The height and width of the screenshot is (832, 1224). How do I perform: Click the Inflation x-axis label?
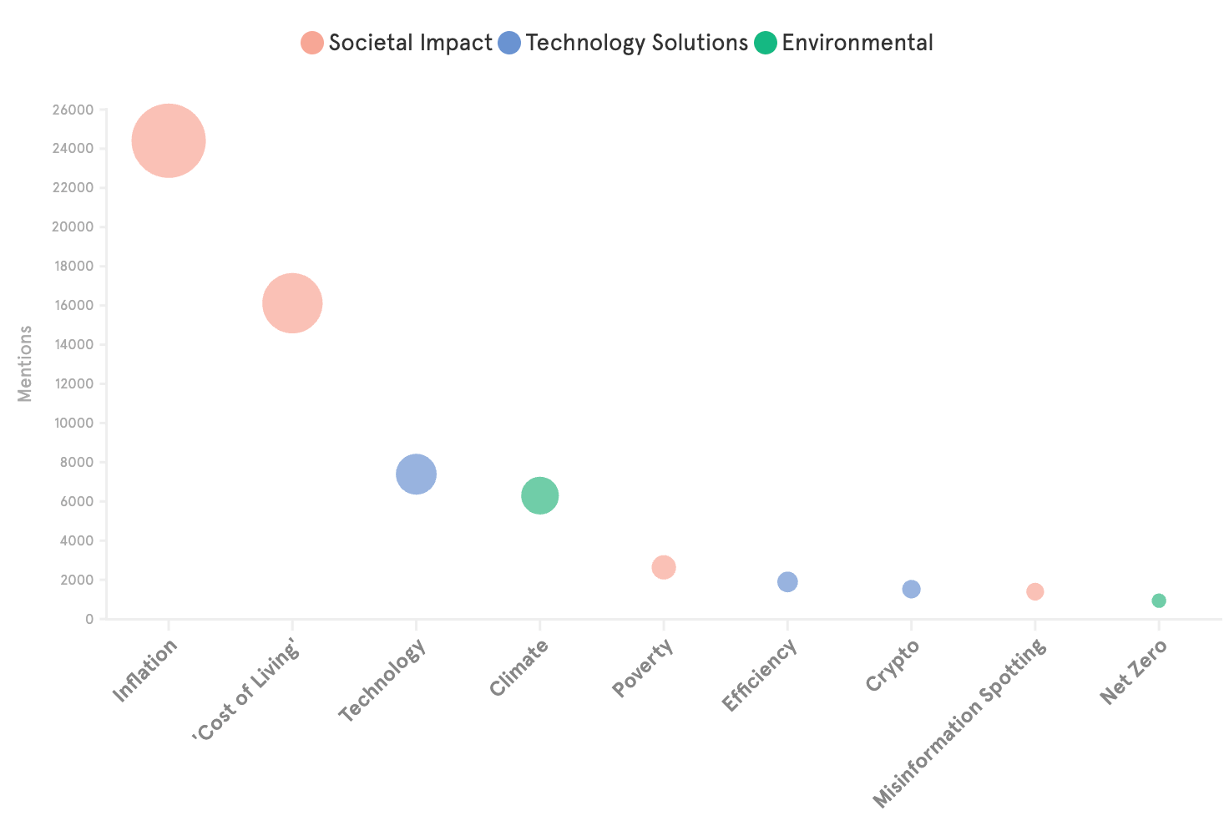pos(146,670)
